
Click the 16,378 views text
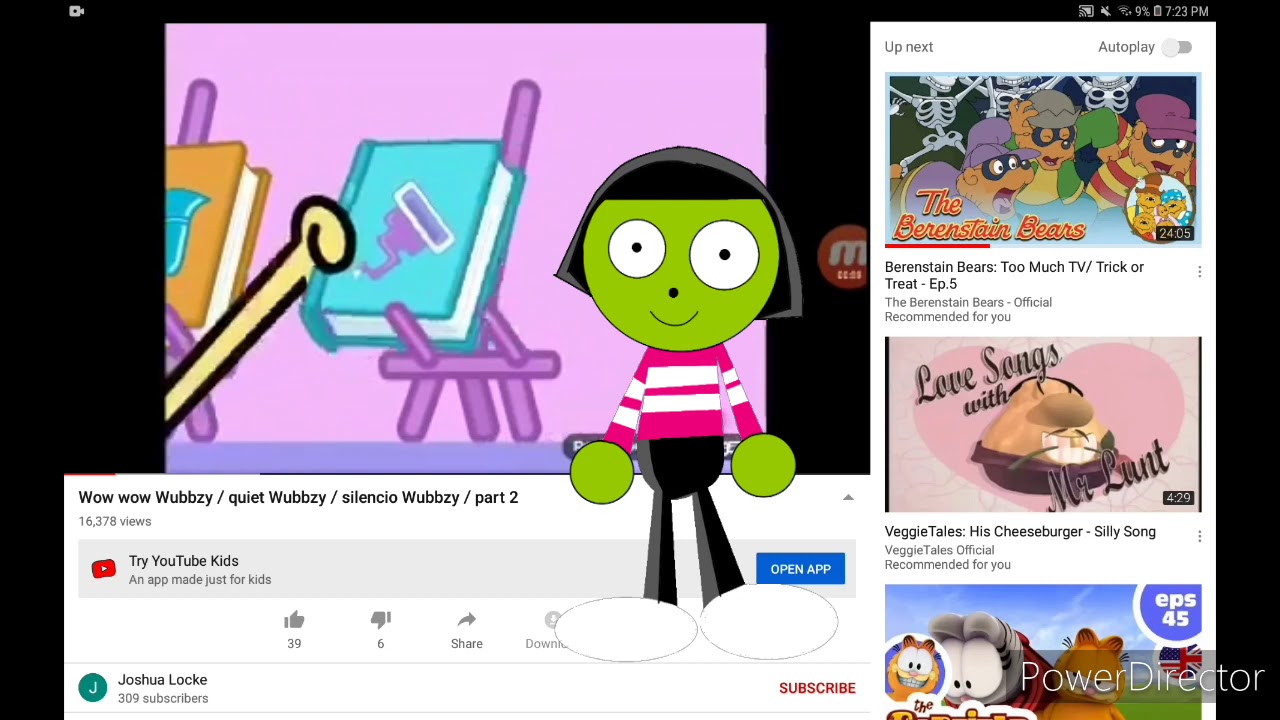point(115,521)
